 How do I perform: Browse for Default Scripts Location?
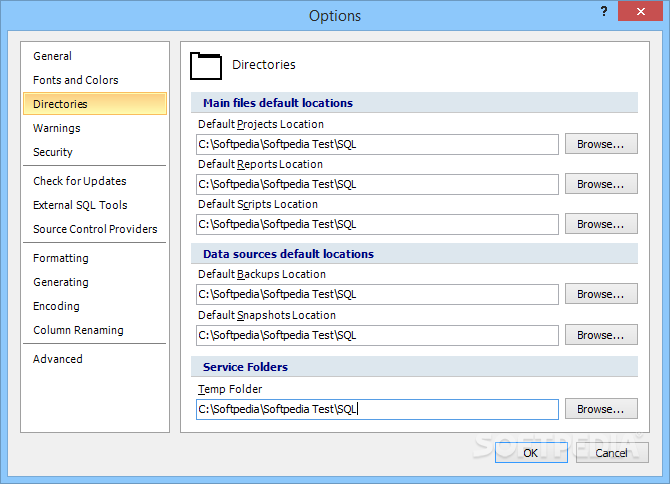click(601, 224)
